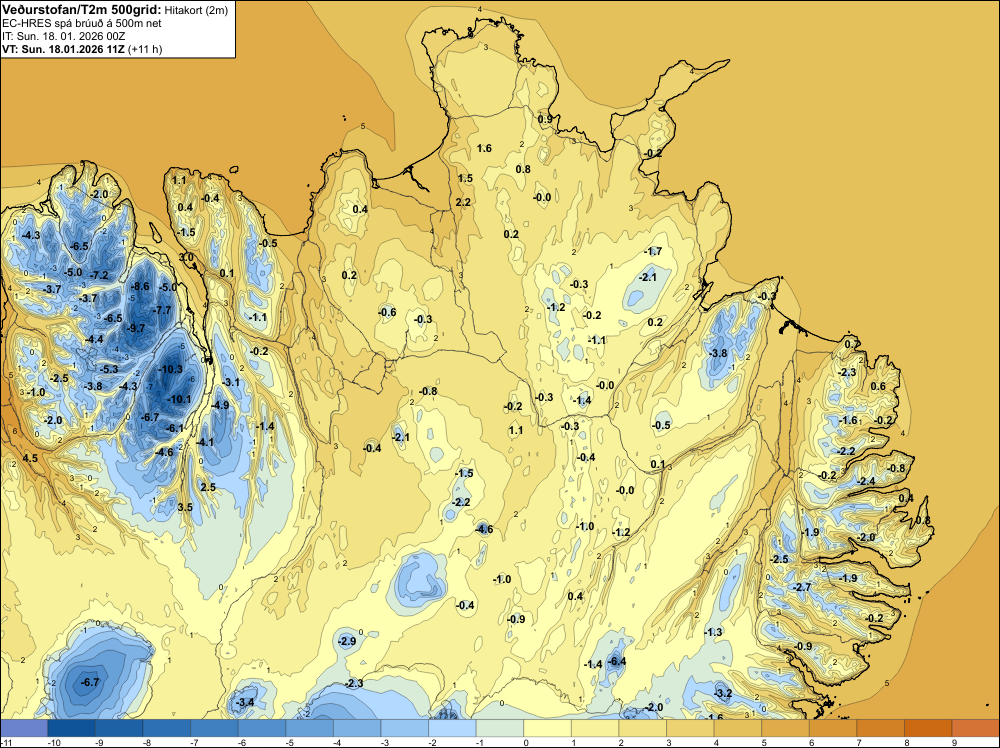Pick the legend swatch between 0 and 1

(x=547, y=728)
